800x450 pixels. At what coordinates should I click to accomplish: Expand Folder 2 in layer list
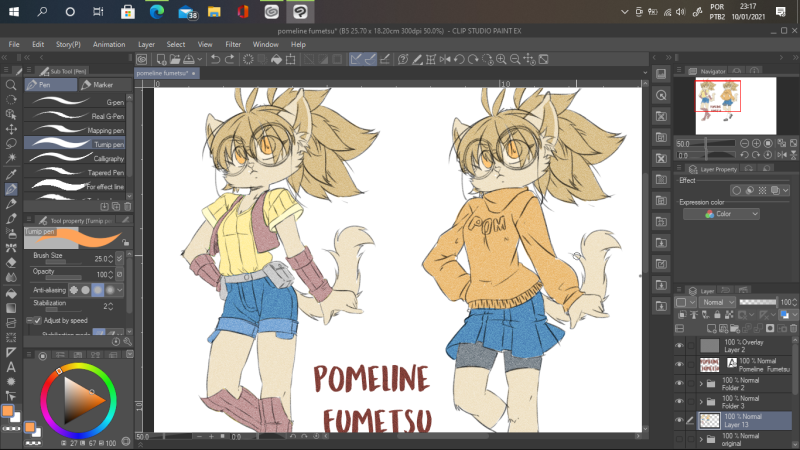pyautogui.click(x=700, y=383)
